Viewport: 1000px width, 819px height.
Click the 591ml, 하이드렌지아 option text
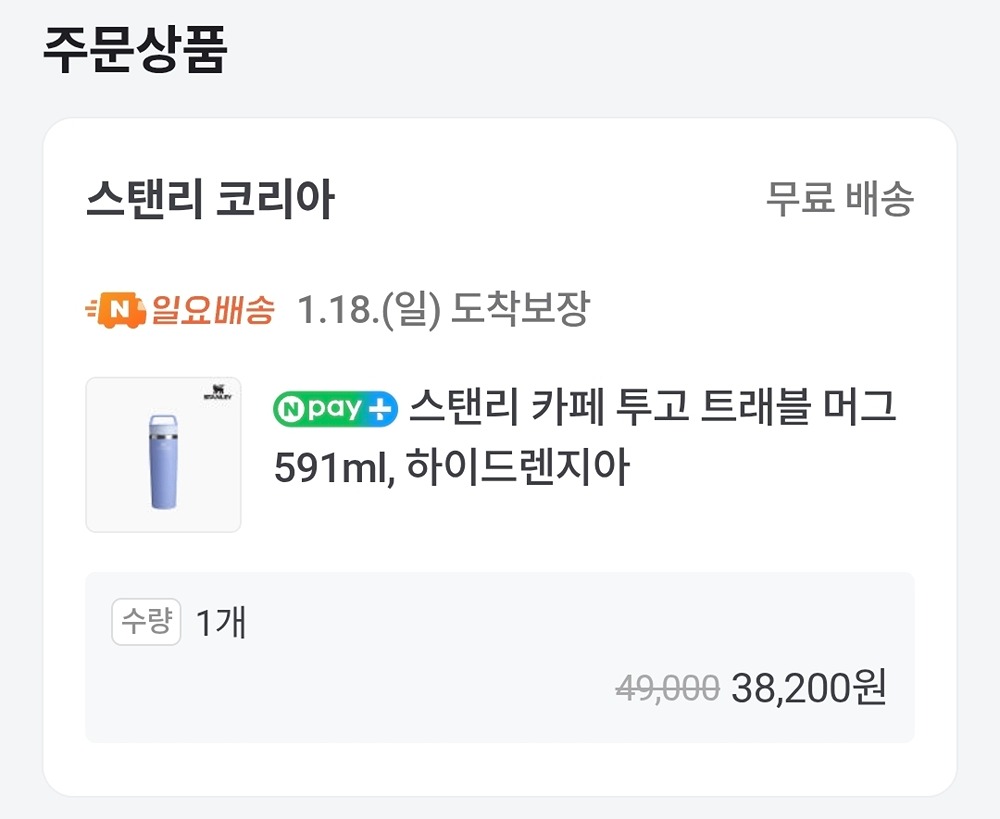(452, 467)
